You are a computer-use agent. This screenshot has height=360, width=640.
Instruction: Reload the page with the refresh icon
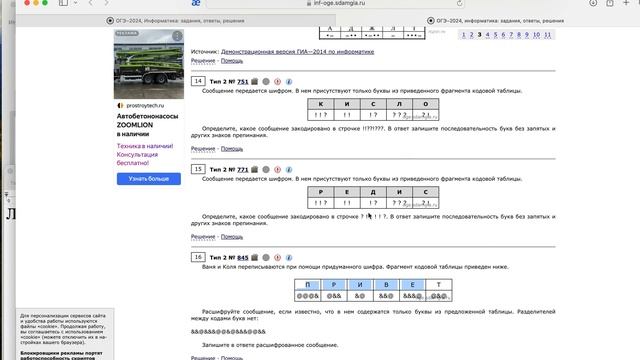[460, 3]
